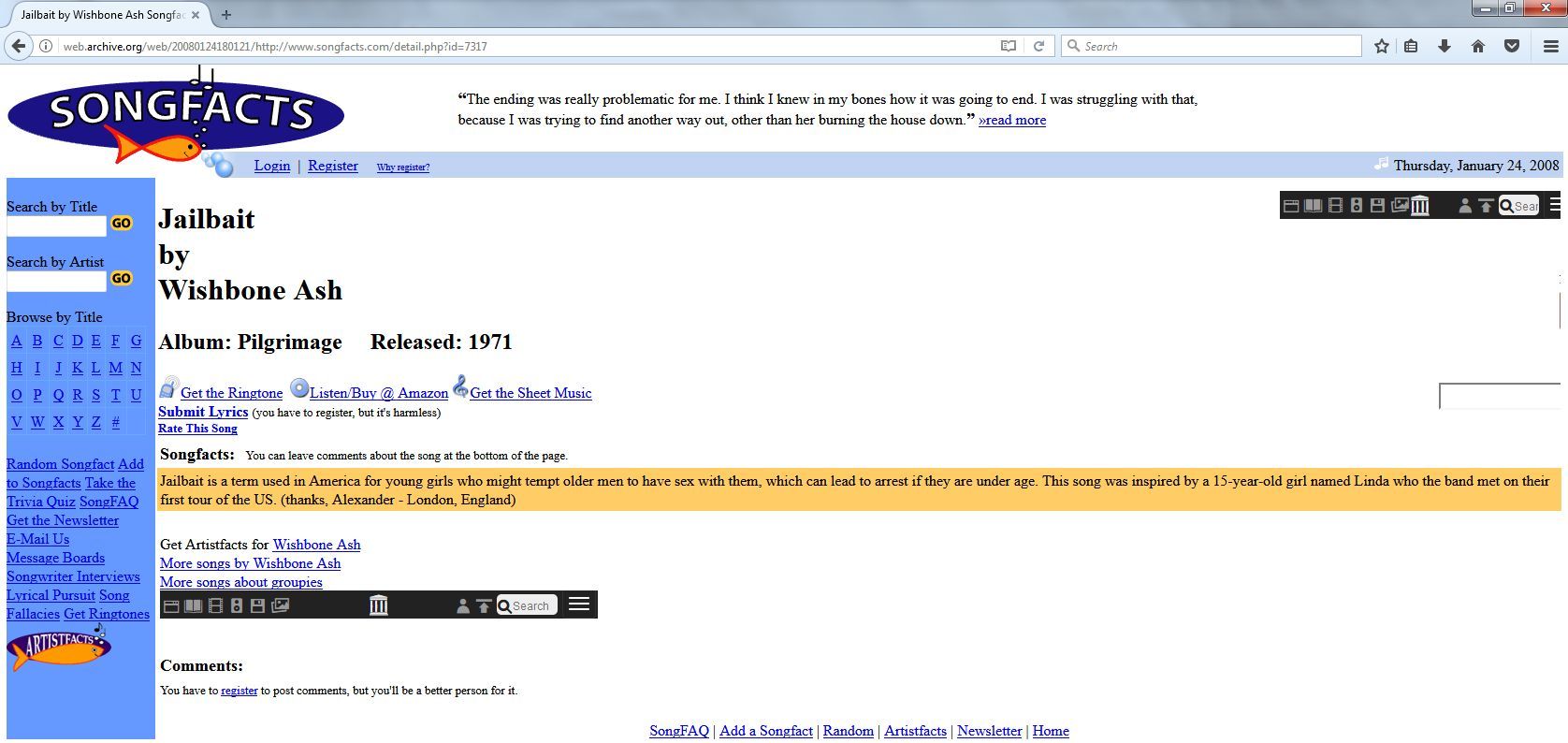Click the Texts book icon in upper Archive toolbar
Viewport: 1568px width, 743px height.
click(1314, 205)
